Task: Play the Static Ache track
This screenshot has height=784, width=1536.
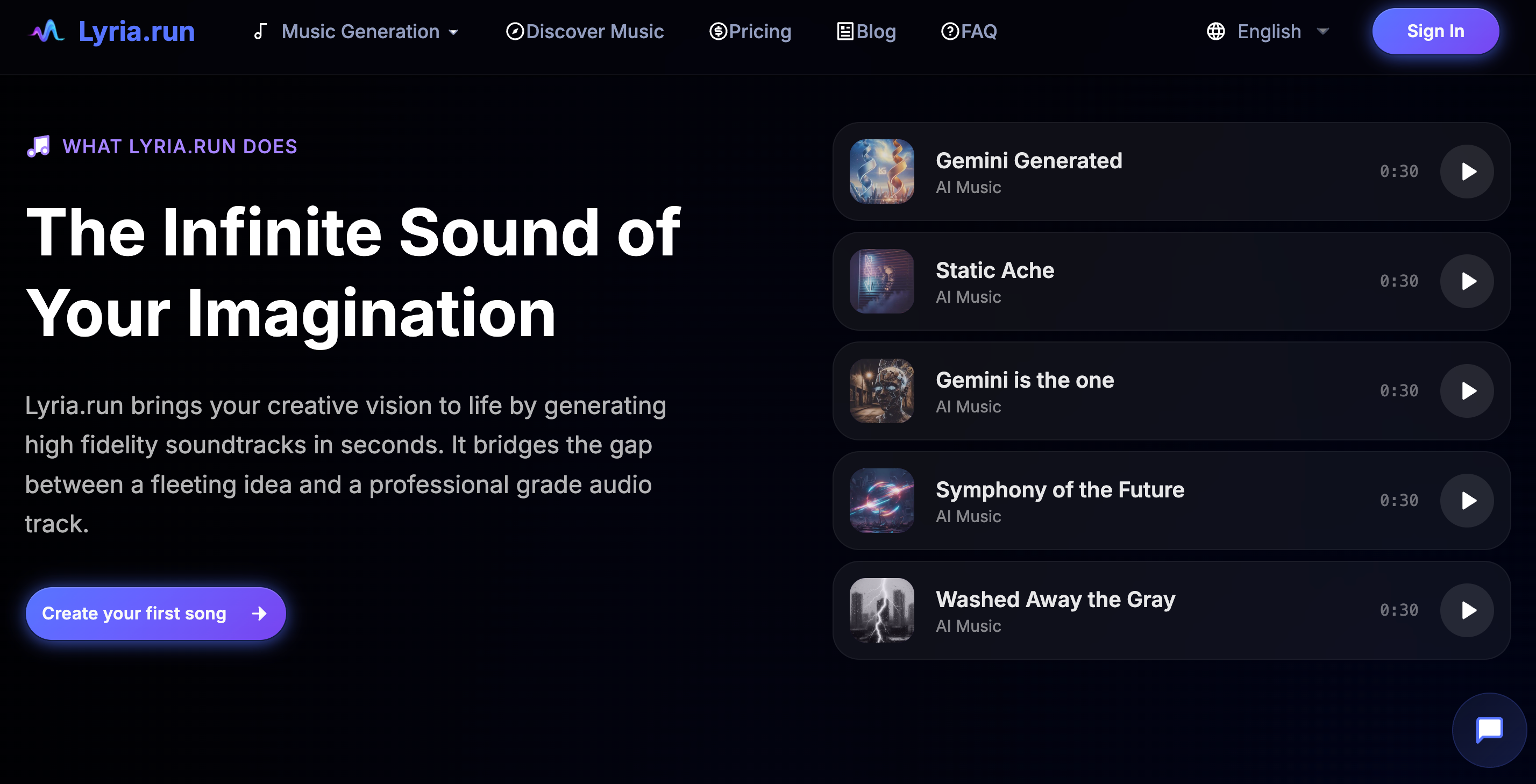Action: 1467,281
